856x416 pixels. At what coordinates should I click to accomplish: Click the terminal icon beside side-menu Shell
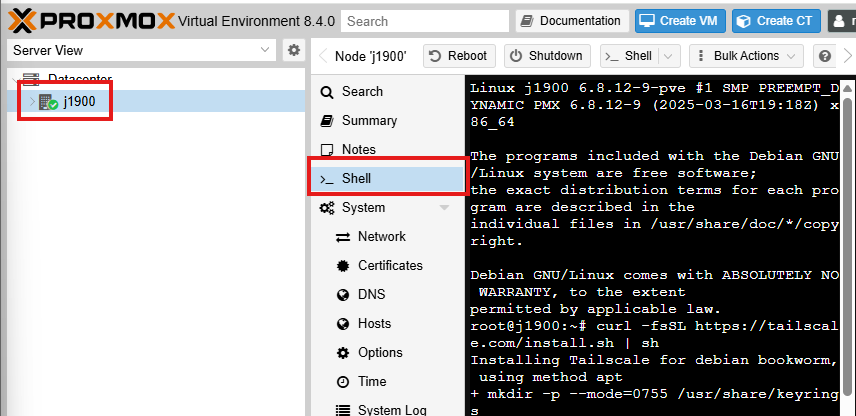click(326, 179)
